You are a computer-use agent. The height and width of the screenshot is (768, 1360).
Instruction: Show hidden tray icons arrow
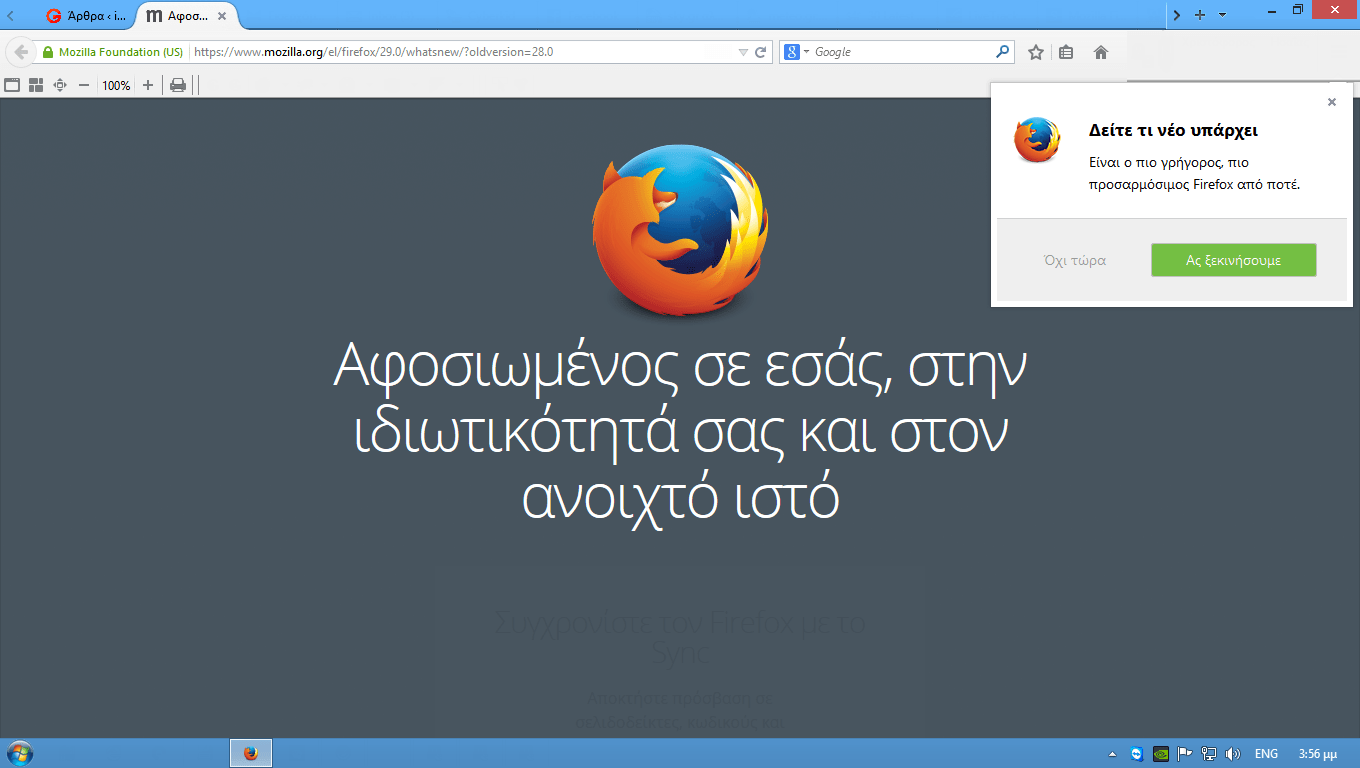point(1113,754)
